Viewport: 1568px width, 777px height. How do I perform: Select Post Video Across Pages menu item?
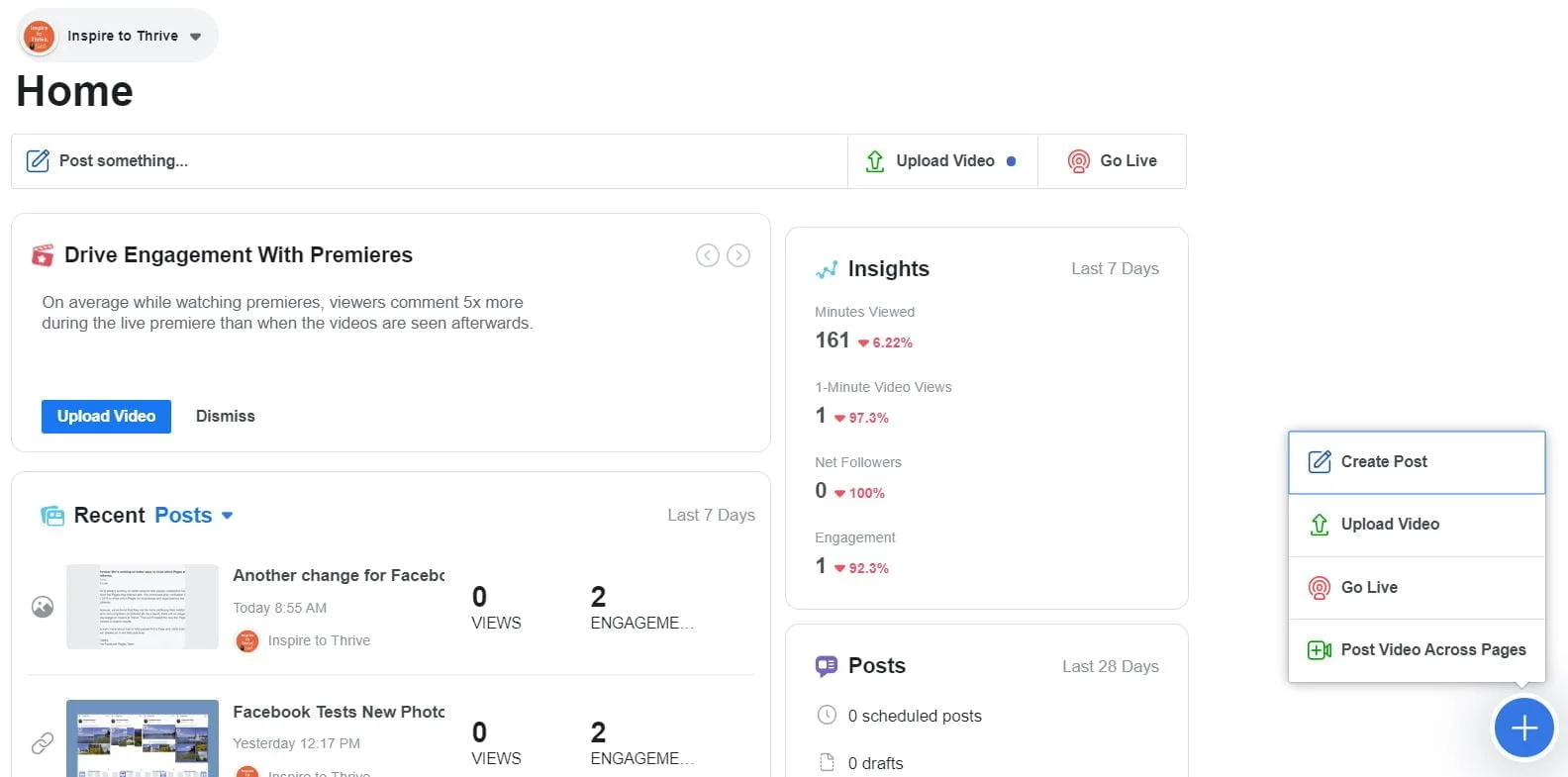(x=1417, y=650)
